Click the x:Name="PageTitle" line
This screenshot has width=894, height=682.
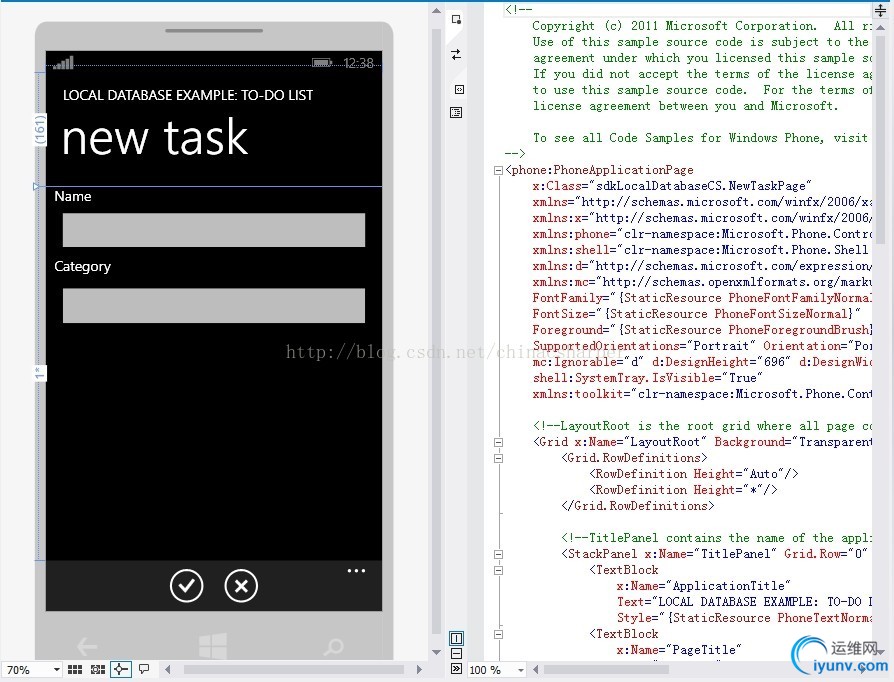678,649
